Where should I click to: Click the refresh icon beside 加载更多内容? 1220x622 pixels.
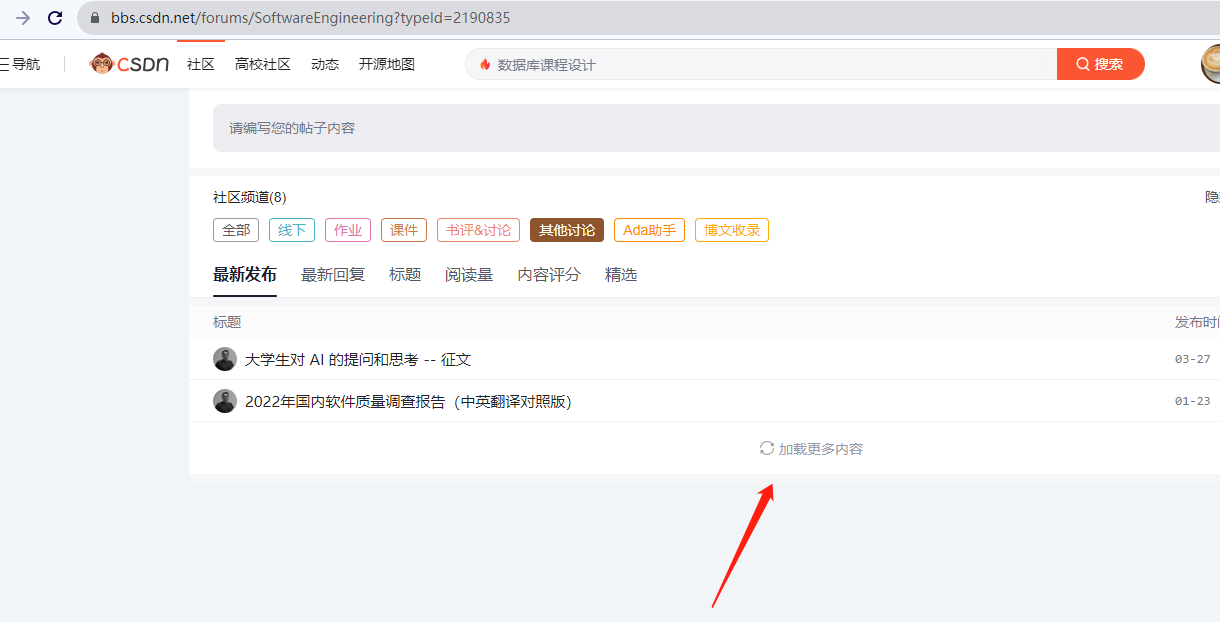pos(767,449)
